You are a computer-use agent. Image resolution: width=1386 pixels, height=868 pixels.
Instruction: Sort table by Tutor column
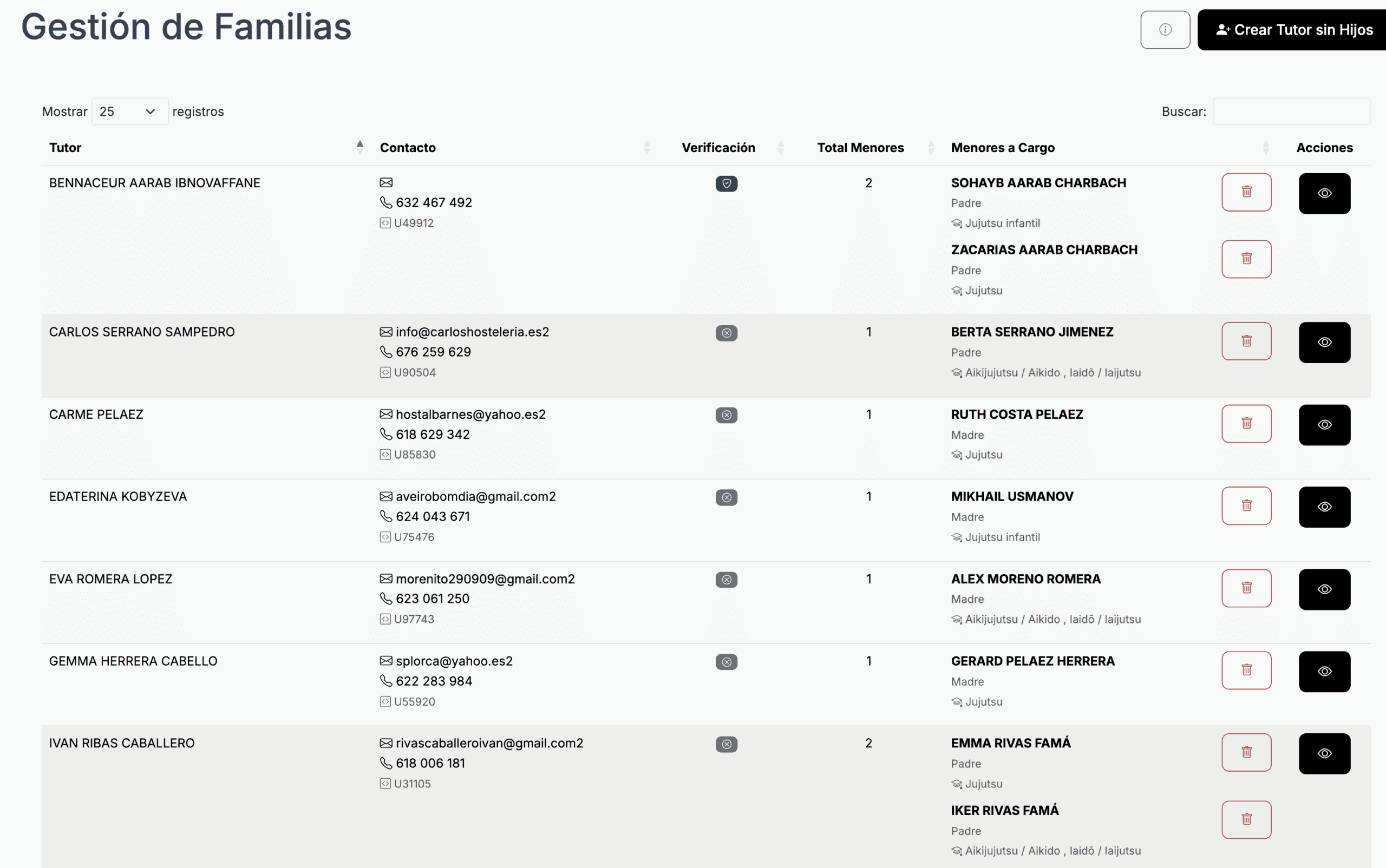pyautogui.click(x=66, y=148)
